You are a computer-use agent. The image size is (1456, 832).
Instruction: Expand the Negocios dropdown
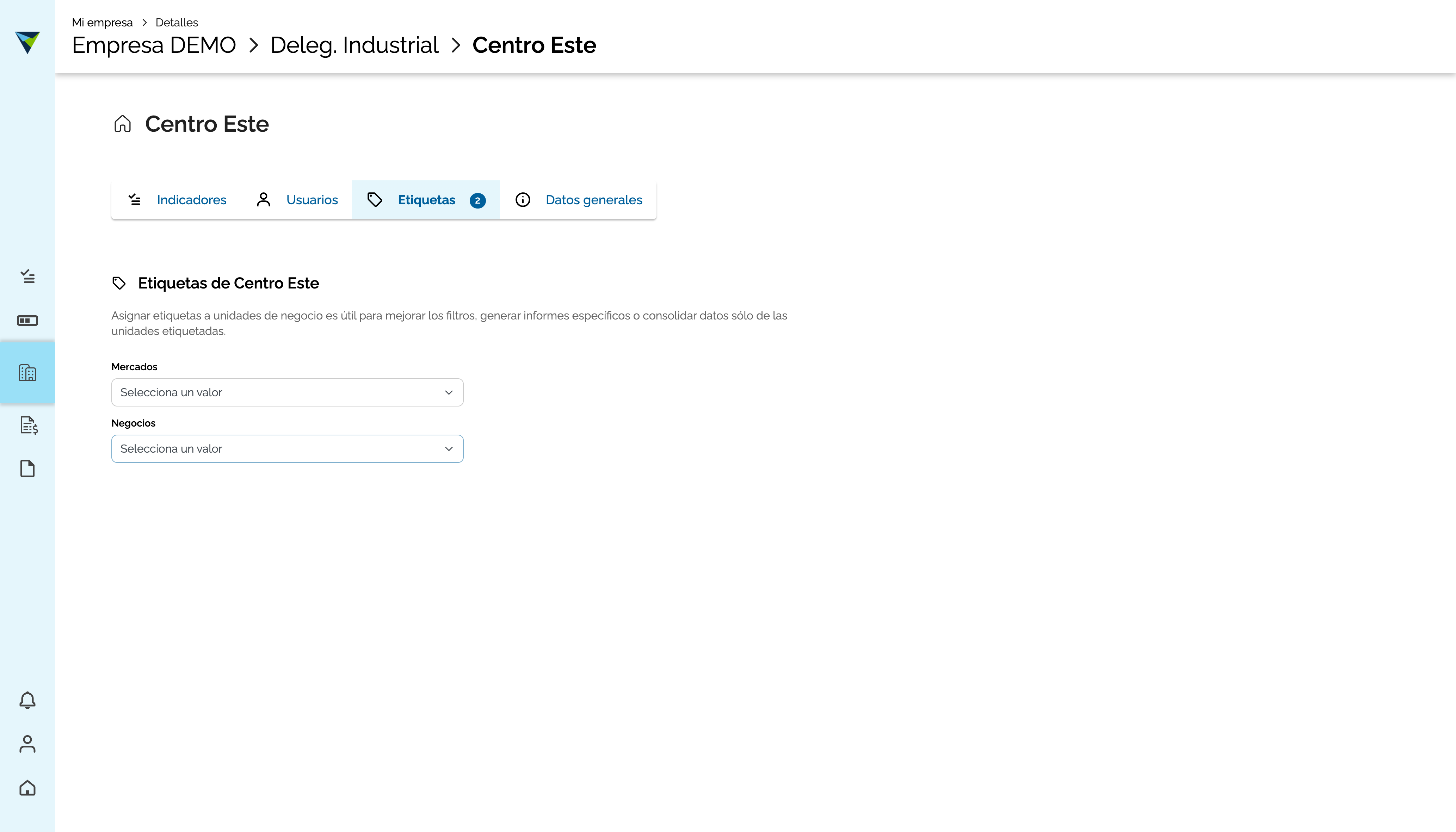coord(287,449)
